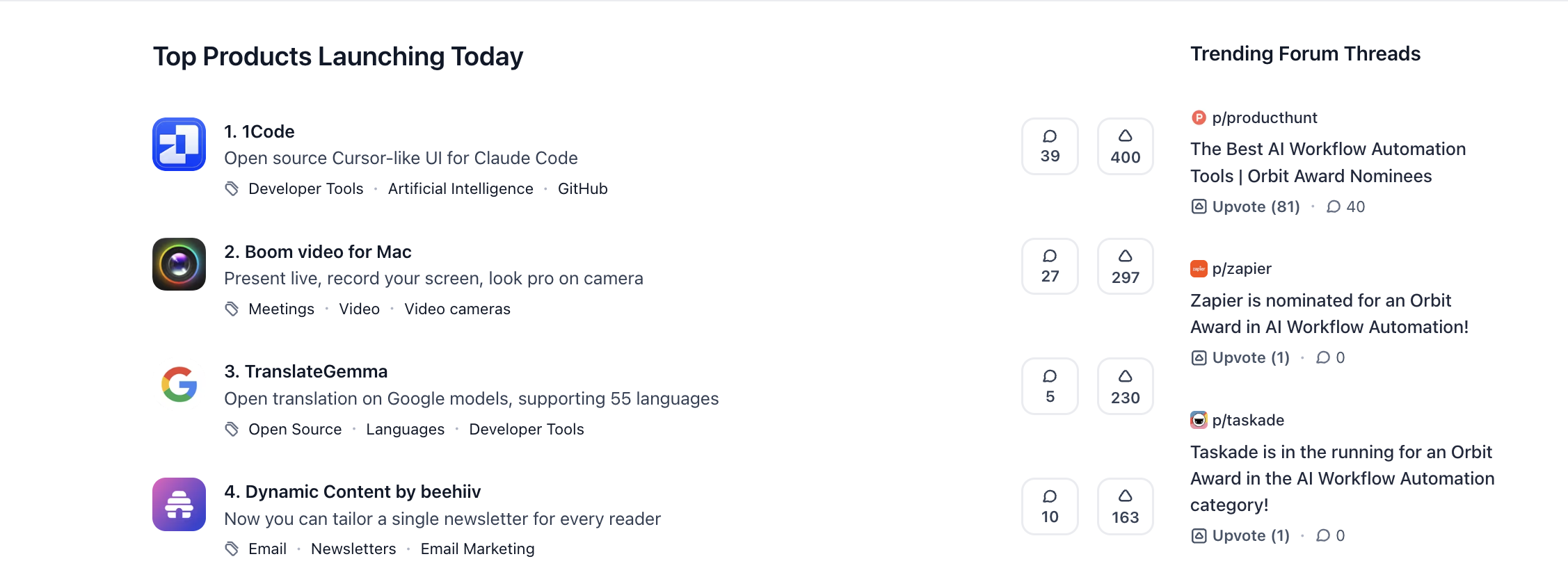Image resolution: width=1568 pixels, height=584 pixels.
Task: Click the comment count 40 on the producthunt thread
Action: (1345, 206)
